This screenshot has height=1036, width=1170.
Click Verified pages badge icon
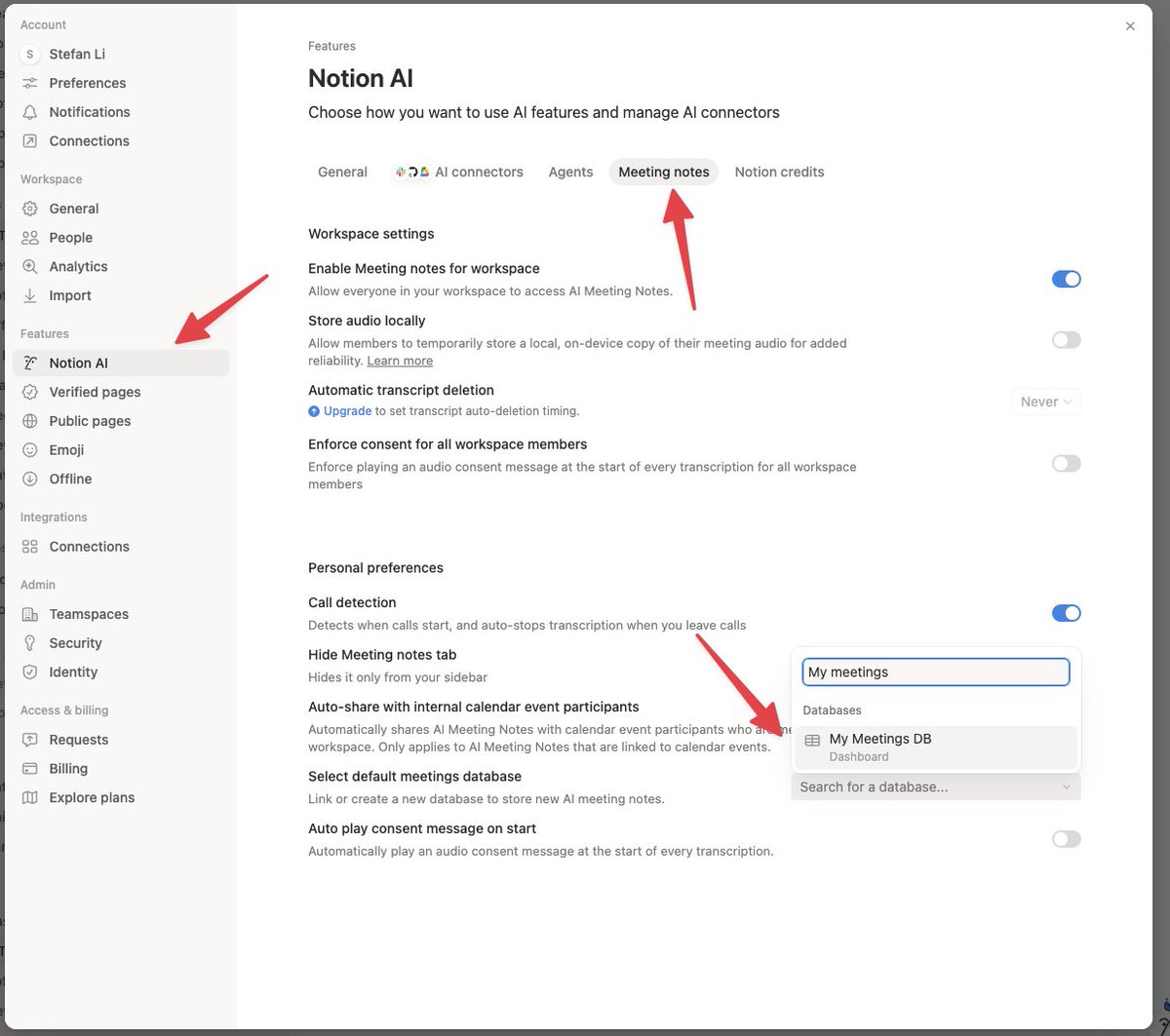(30, 392)
